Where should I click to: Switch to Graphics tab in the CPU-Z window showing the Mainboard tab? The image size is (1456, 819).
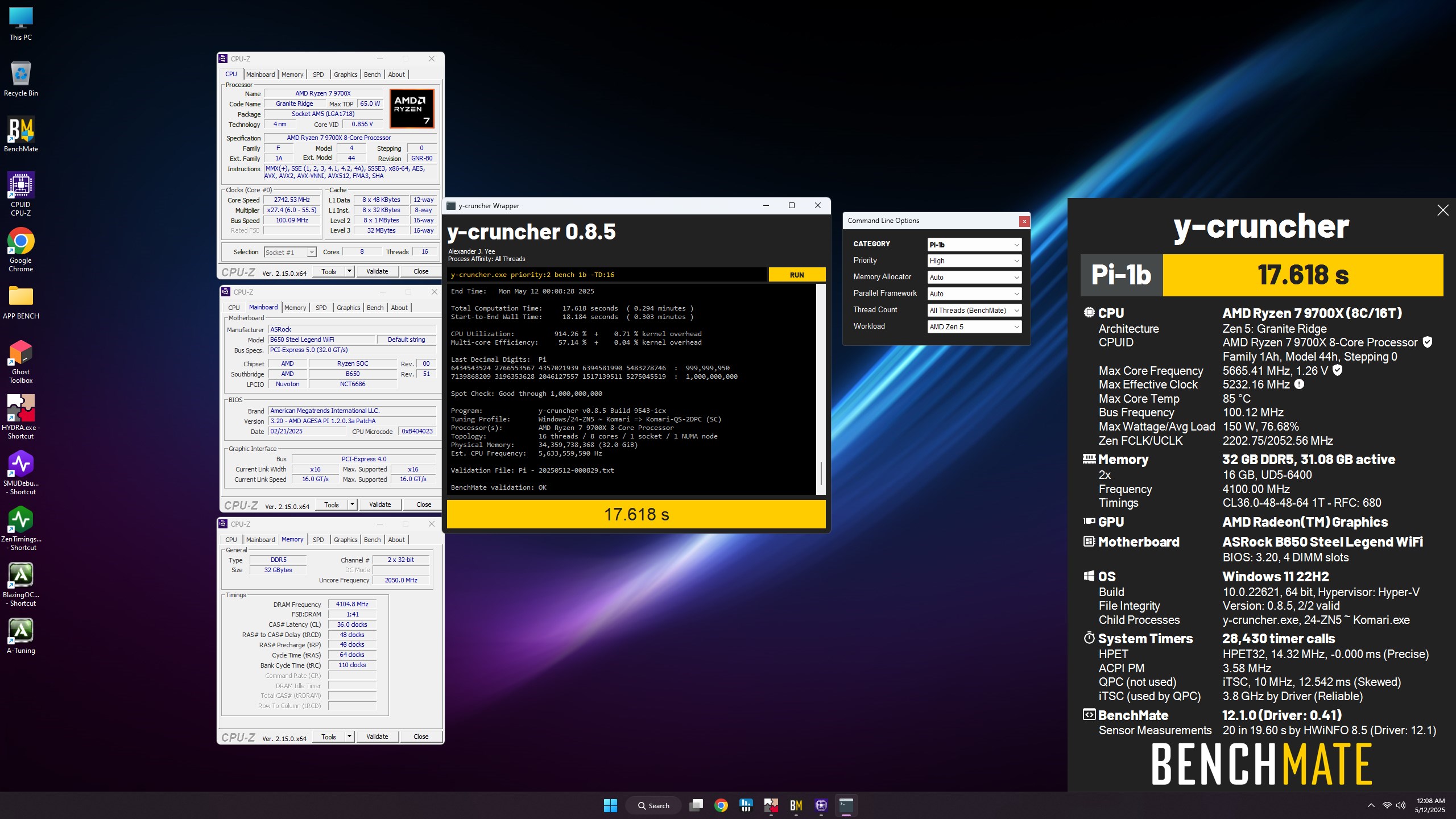pos(349,308)
